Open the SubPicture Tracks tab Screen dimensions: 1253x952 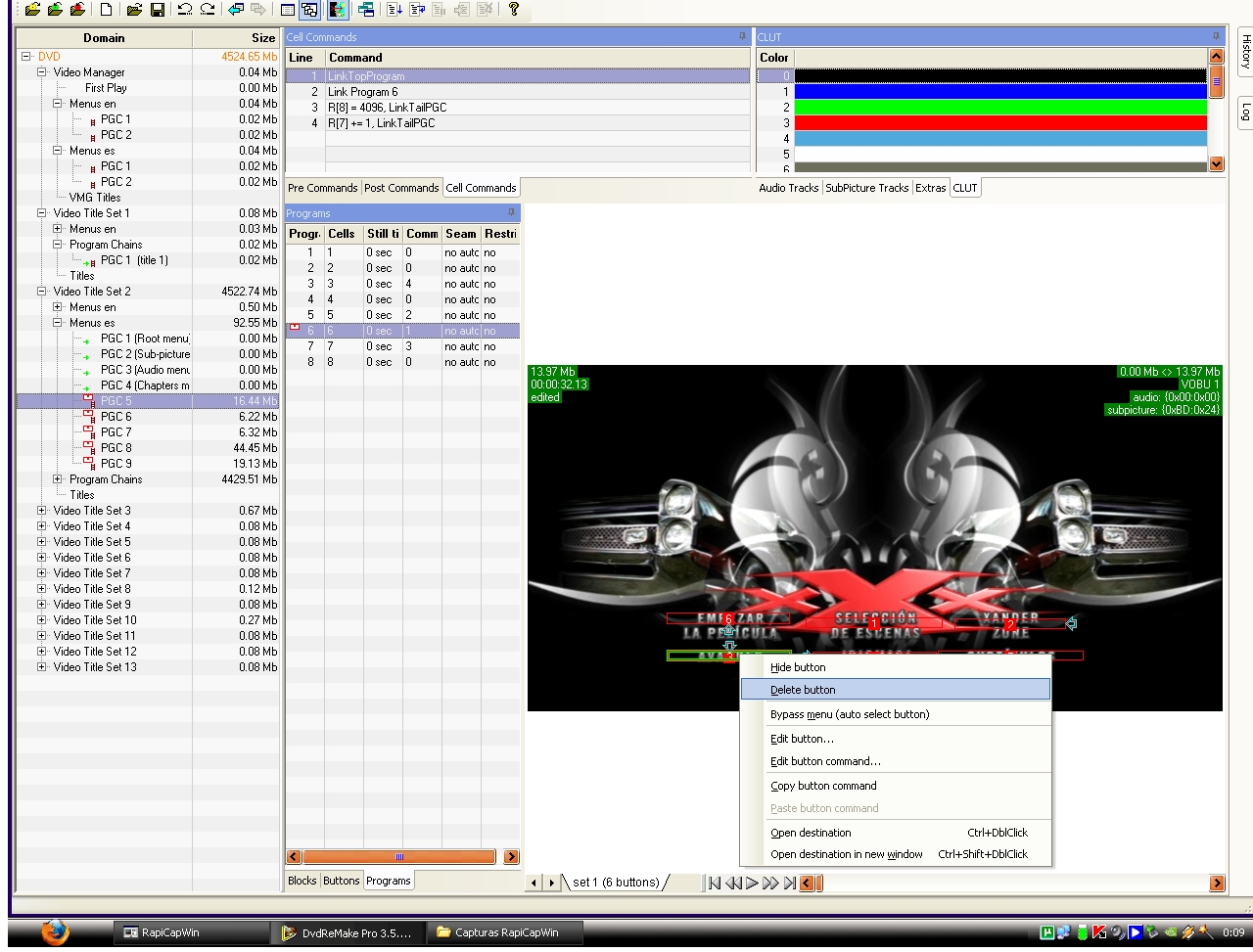point(866,188)
